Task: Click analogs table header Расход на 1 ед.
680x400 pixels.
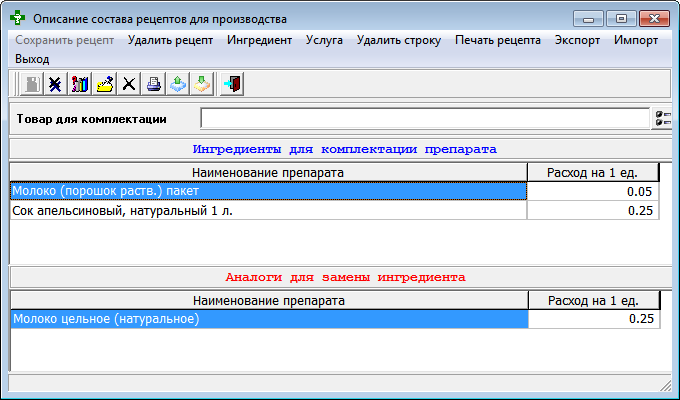Action: pyautogui.click(x=594, y=300)
